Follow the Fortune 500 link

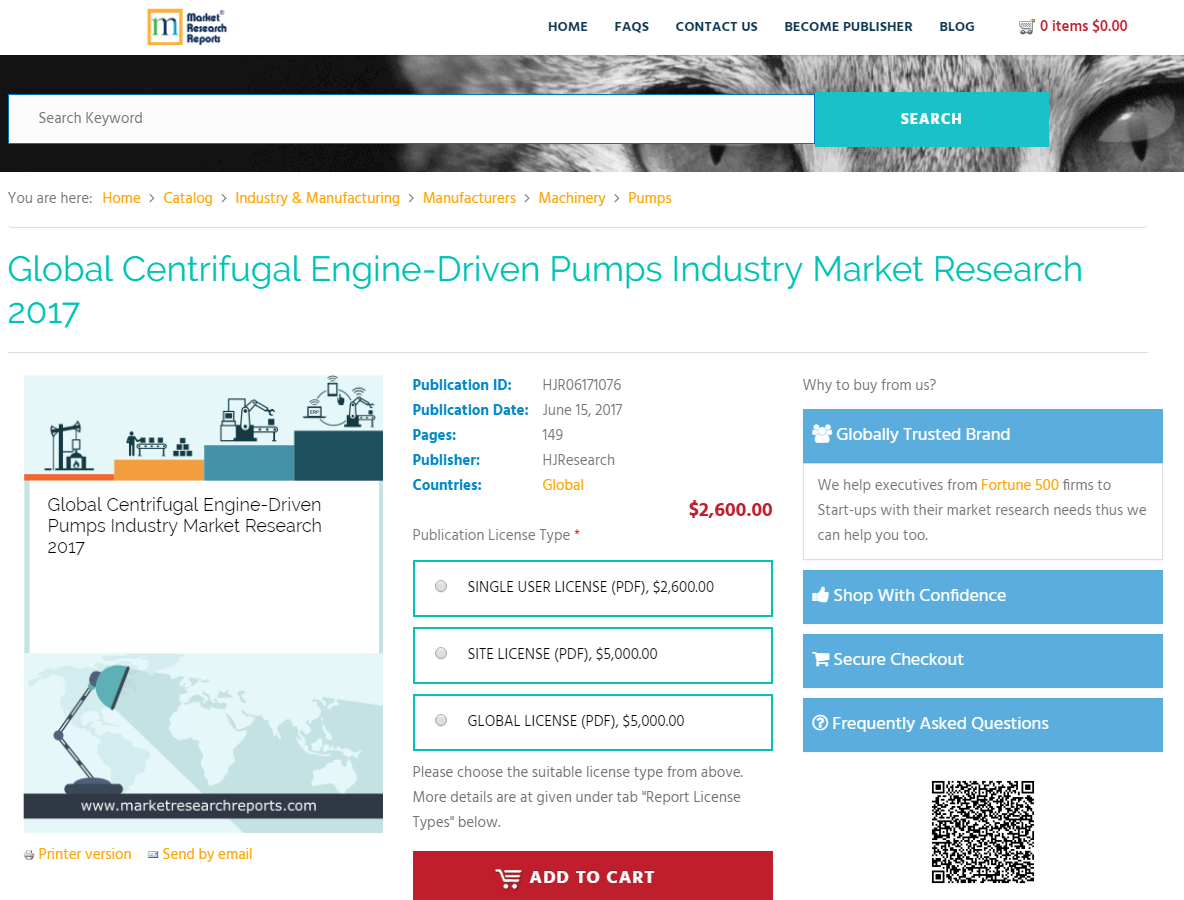pos(1019,485)
